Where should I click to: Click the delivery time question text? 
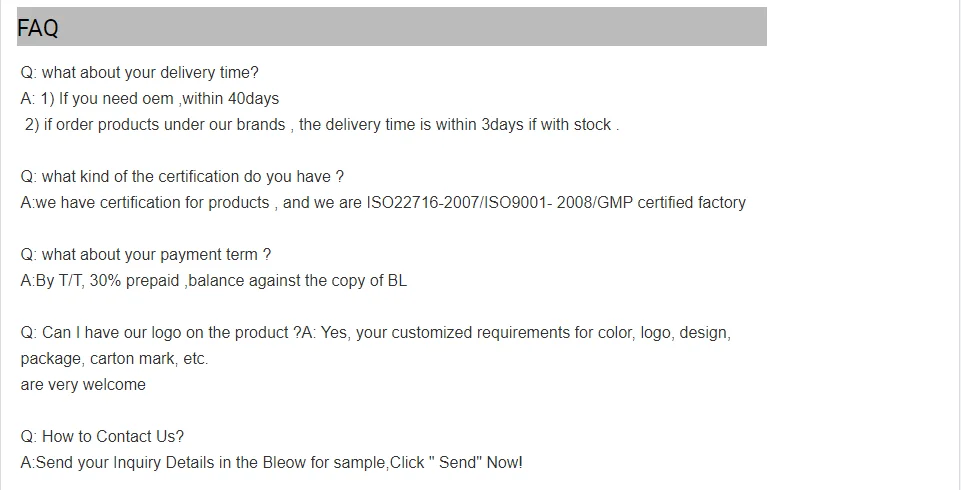coord(140,73)
